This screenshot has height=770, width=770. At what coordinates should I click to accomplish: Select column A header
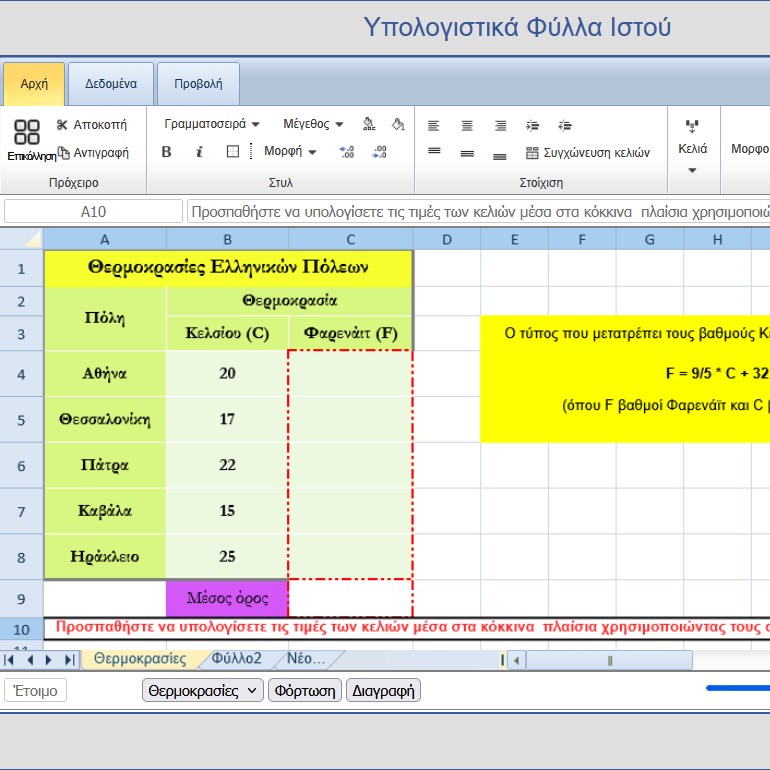tap(105, 240)
